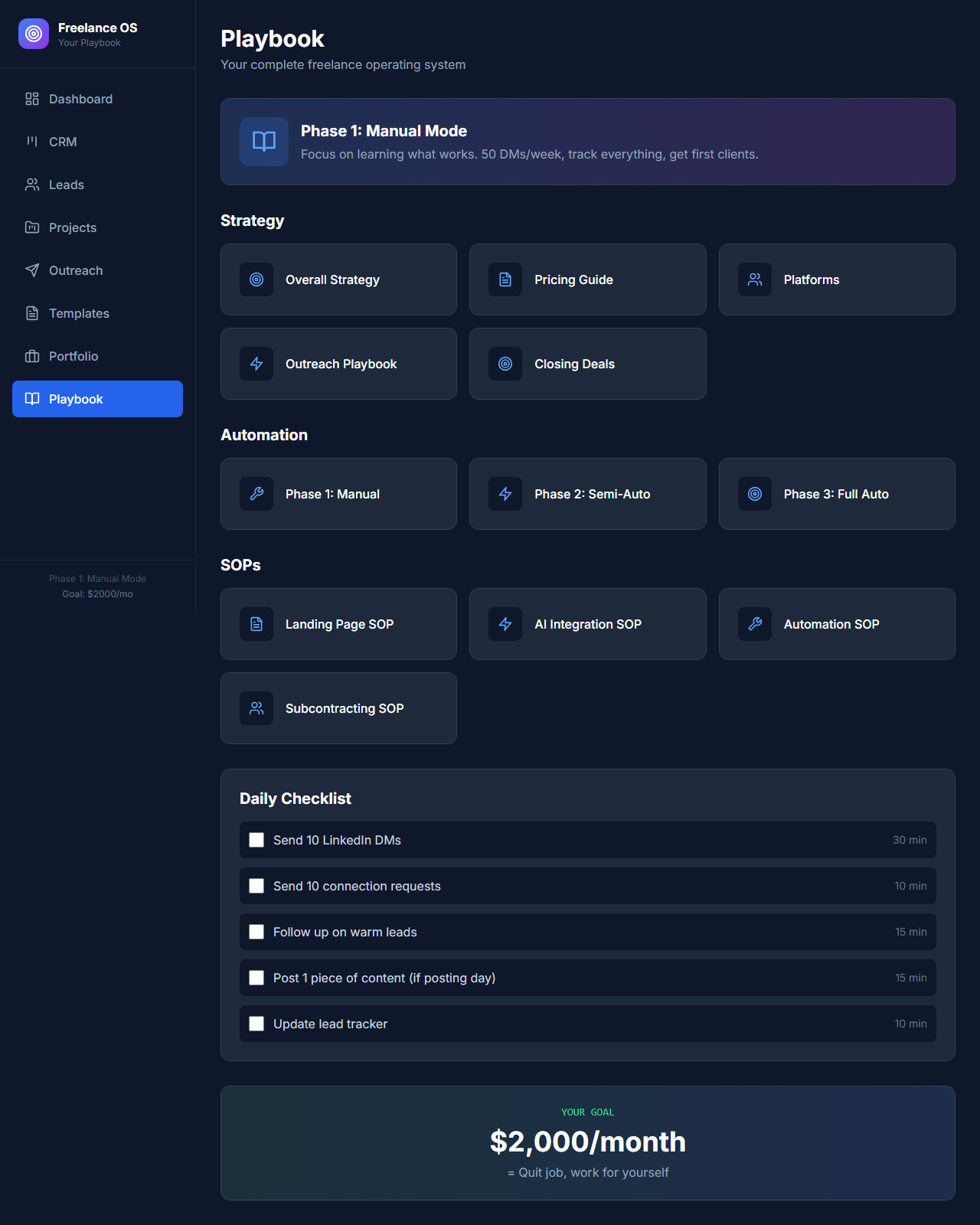Image resolution: width=980 pixels, height=1225 pixels.
Task: Open the Subcontracting SOP card
Action: (338, 708)
